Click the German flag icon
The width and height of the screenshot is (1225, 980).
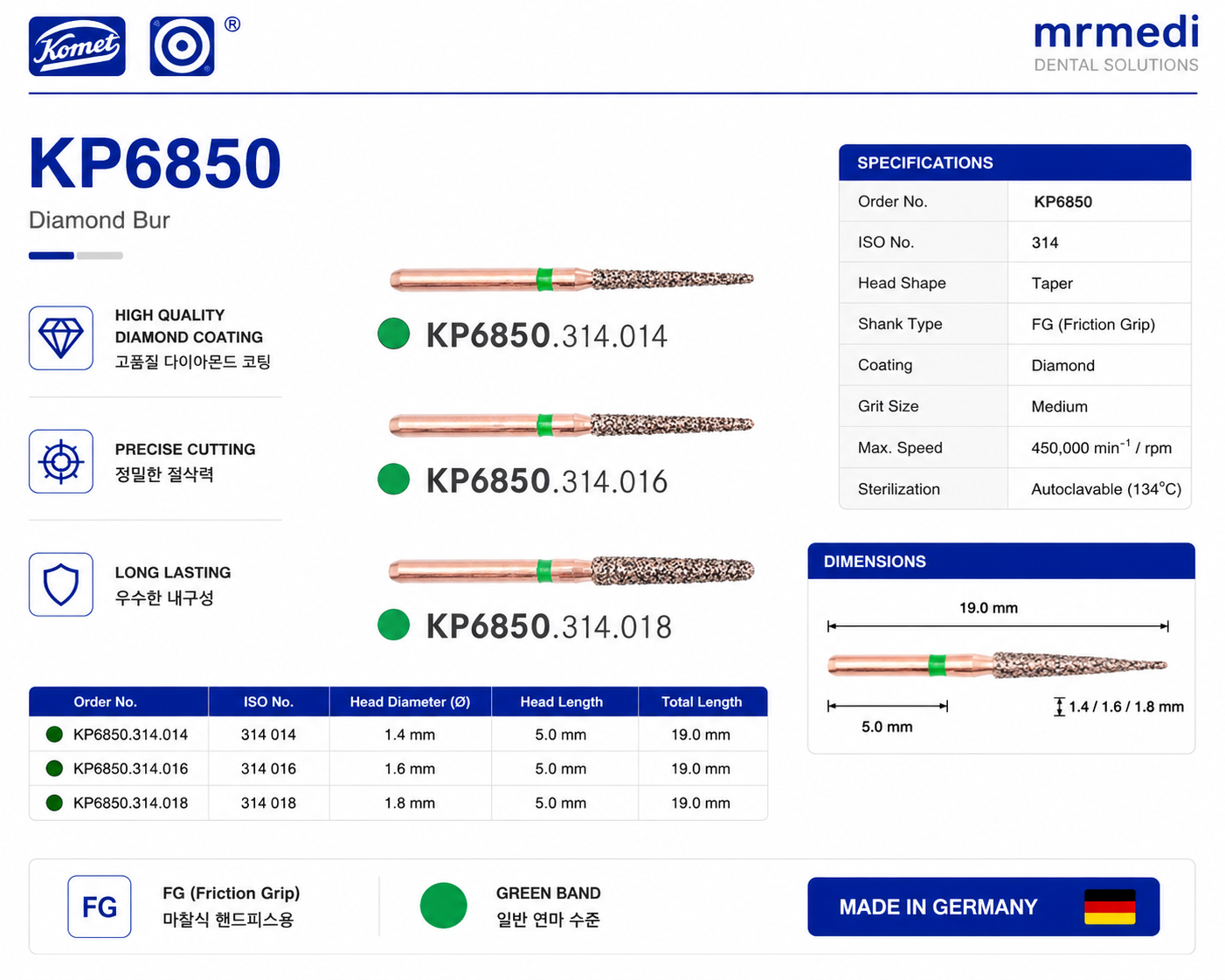click(1110, 907)
